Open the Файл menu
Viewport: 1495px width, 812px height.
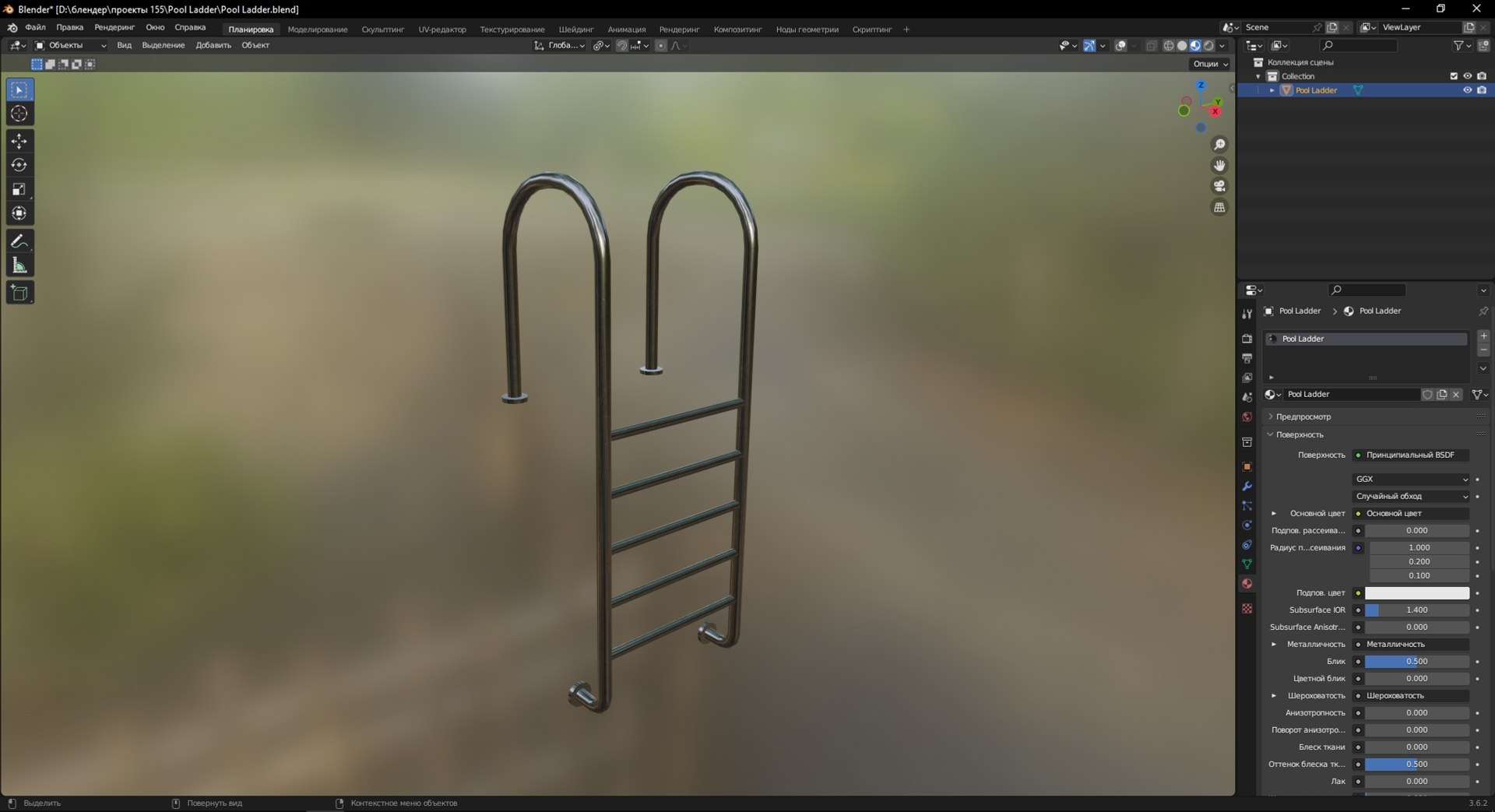pos(35,27)
